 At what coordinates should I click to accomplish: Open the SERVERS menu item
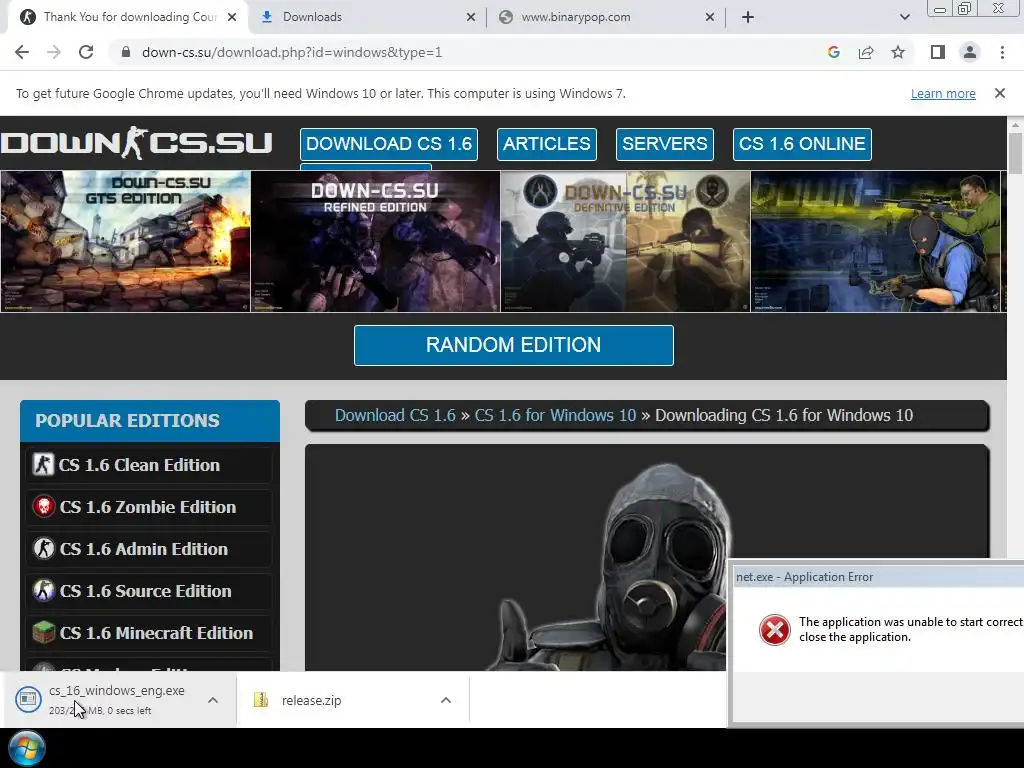pyautogui.click(x=664, y=144)
